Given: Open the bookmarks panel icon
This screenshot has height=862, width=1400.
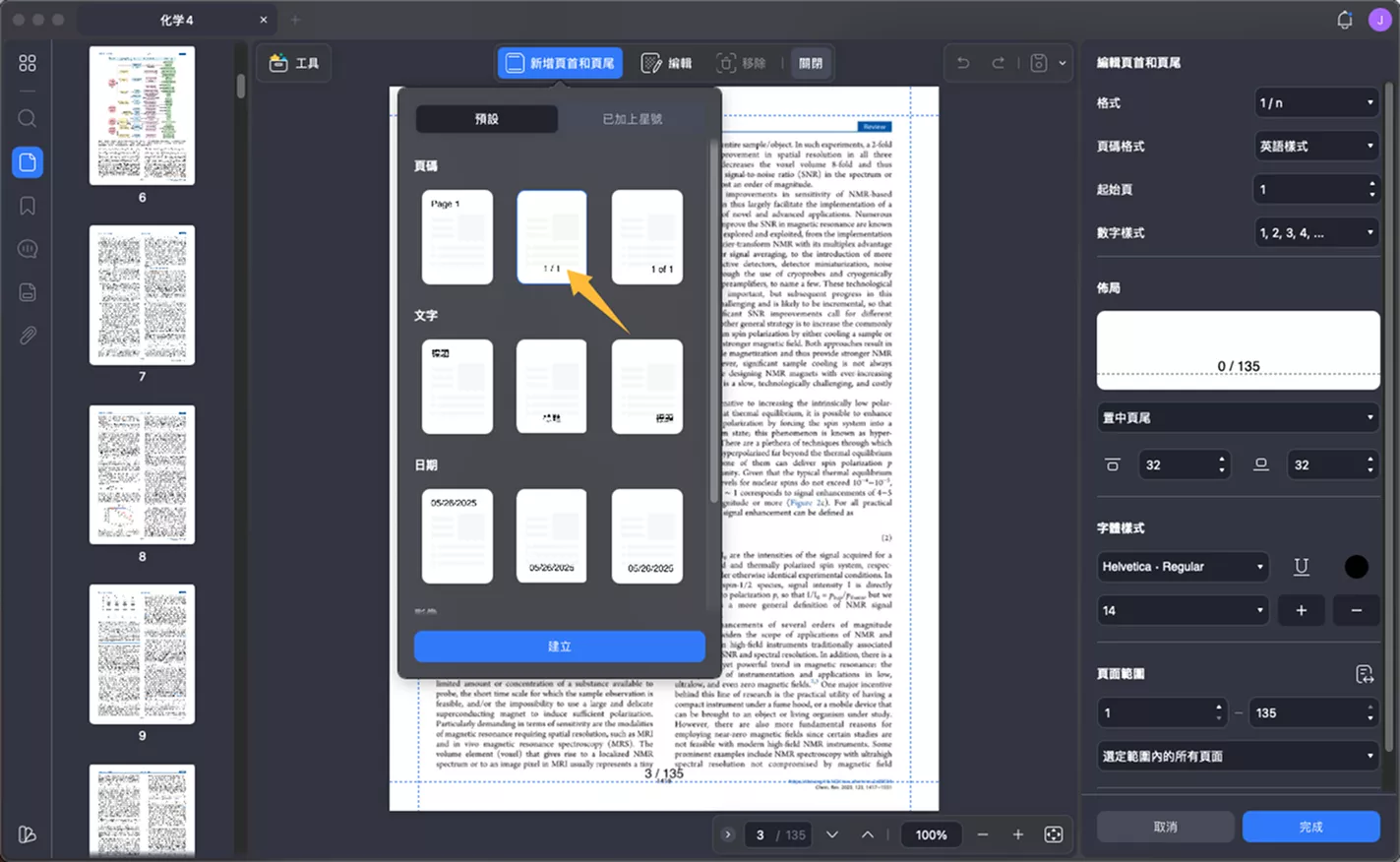Looking at the screenshot, I should coord(28,206).
